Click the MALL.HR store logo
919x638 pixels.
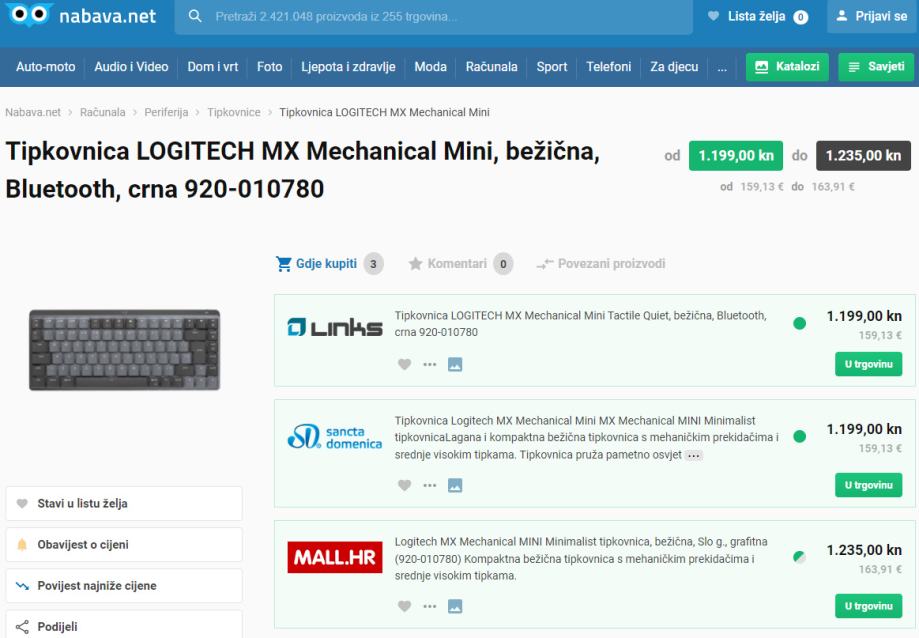[x=335, y=557]
